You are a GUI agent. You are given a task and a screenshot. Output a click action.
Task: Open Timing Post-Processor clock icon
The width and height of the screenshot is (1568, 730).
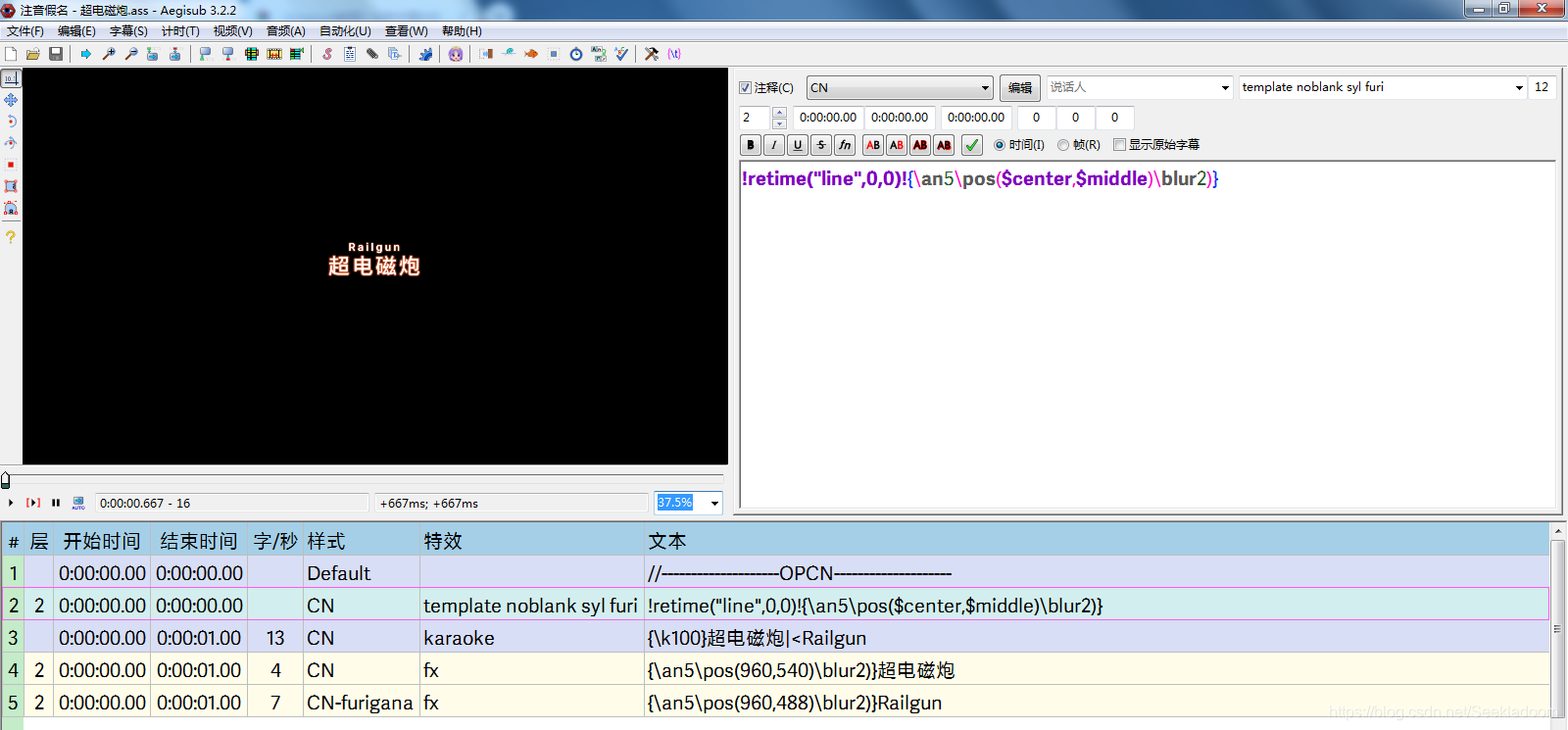(576, 54)
